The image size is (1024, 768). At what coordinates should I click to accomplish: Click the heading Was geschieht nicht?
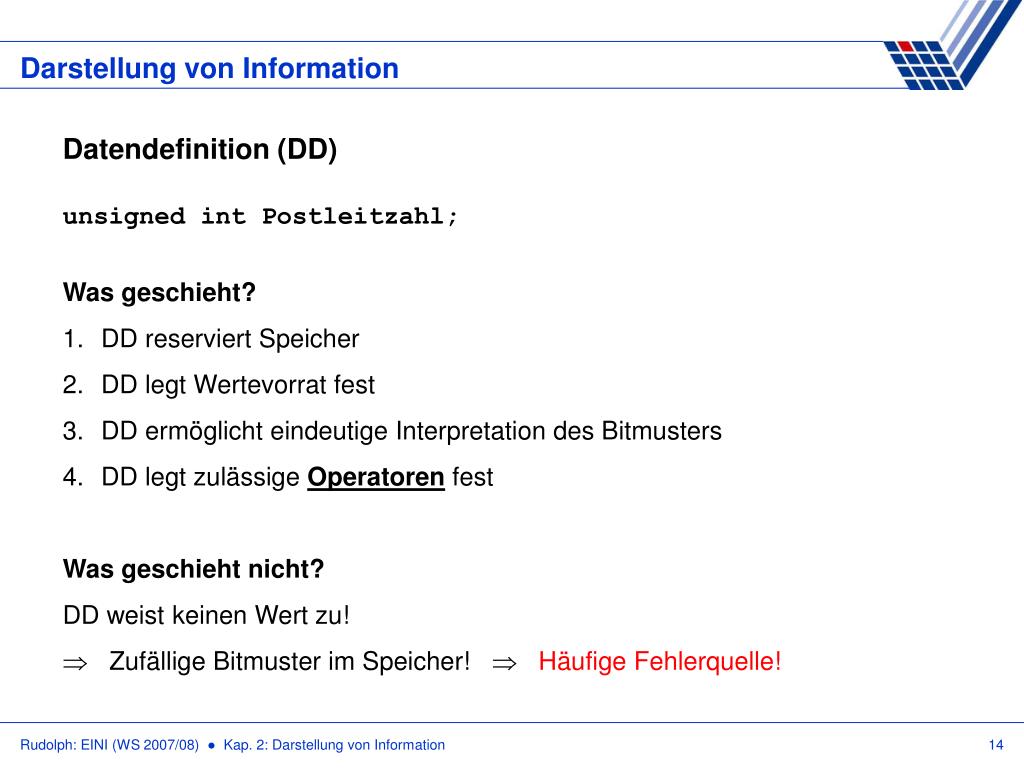pyautogui.click(x=193, y=569)
